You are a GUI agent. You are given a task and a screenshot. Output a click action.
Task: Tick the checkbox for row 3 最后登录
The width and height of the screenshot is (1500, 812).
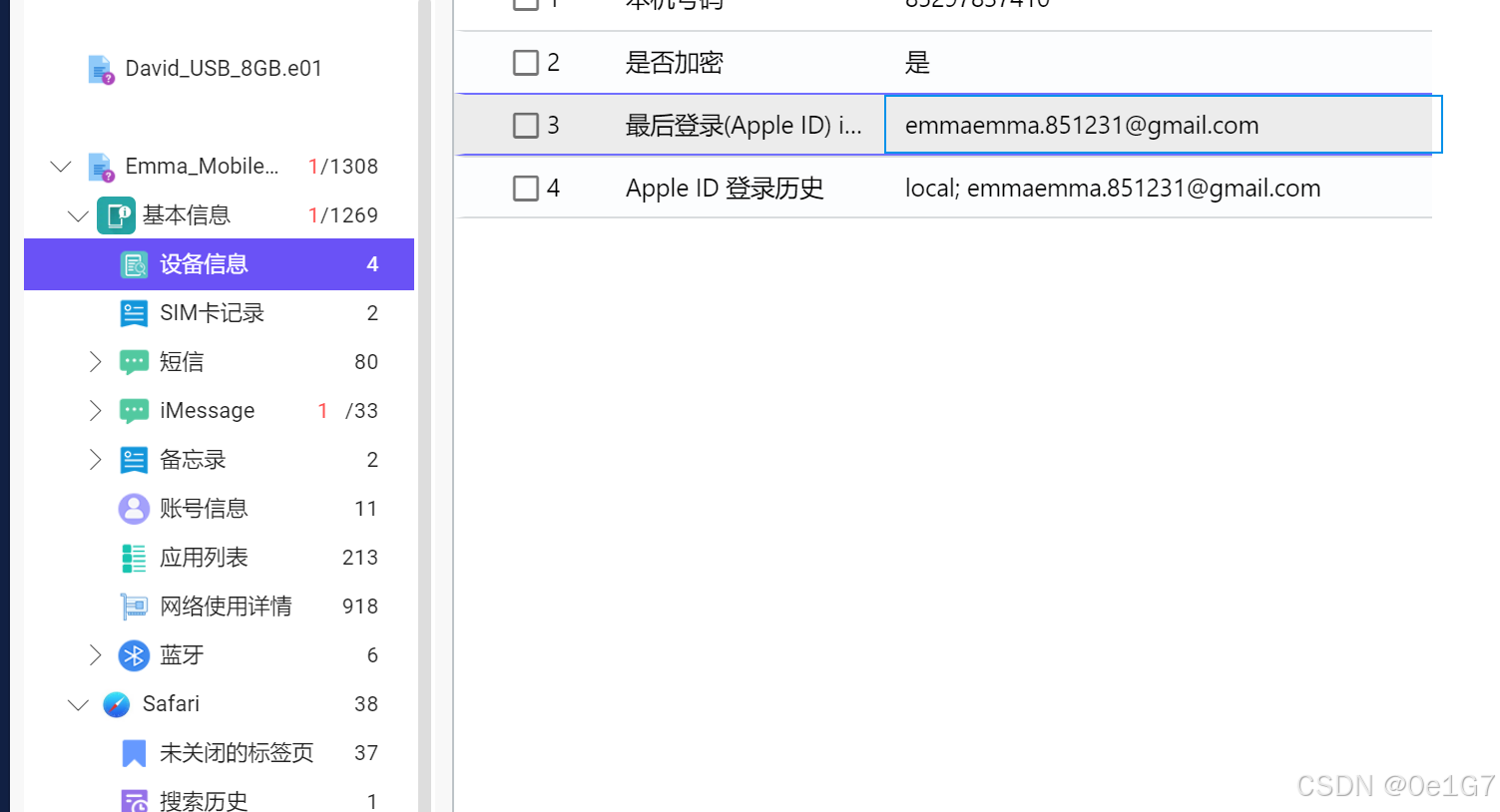[526, 126]
